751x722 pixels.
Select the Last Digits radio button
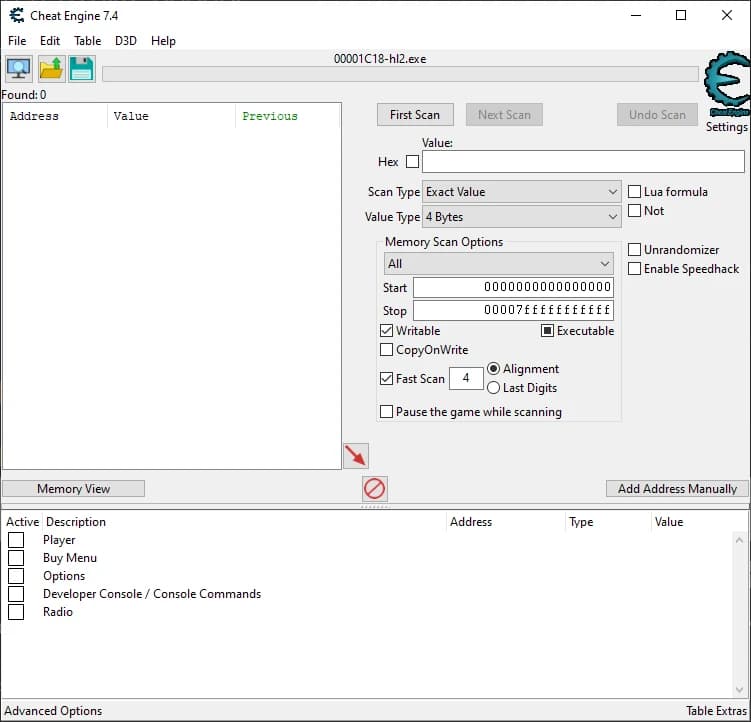click(x=493, y=388)
